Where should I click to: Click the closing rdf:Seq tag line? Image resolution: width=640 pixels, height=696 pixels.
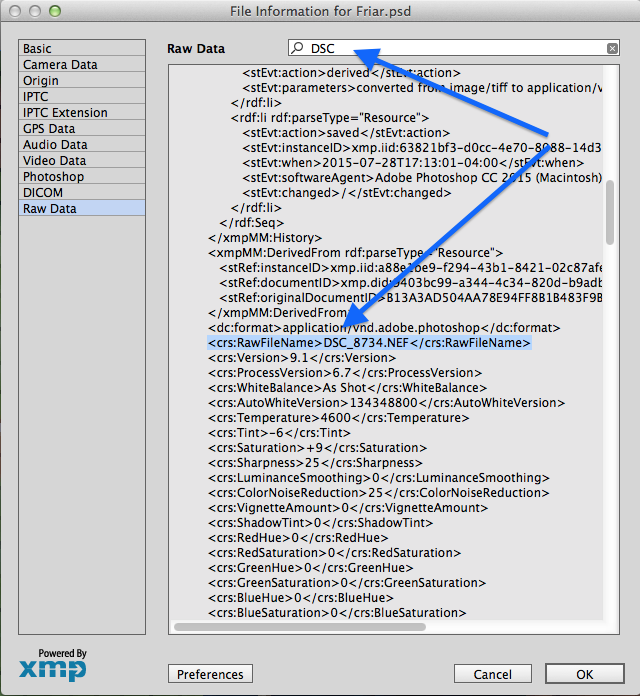coord(252,223)
